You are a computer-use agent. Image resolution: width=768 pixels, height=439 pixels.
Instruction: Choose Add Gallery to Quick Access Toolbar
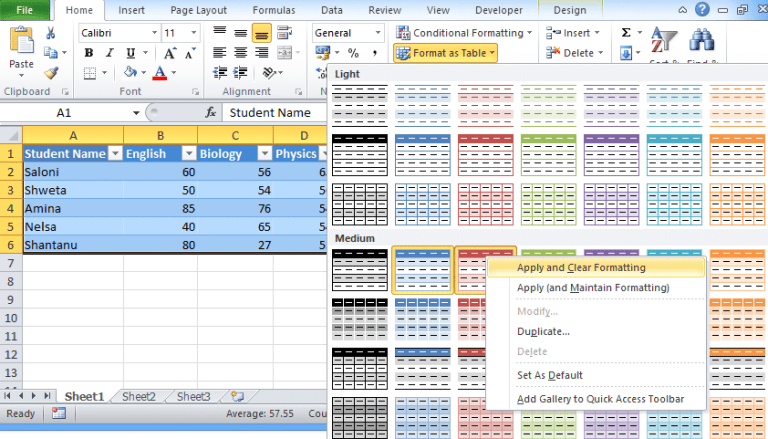point(596,399)
